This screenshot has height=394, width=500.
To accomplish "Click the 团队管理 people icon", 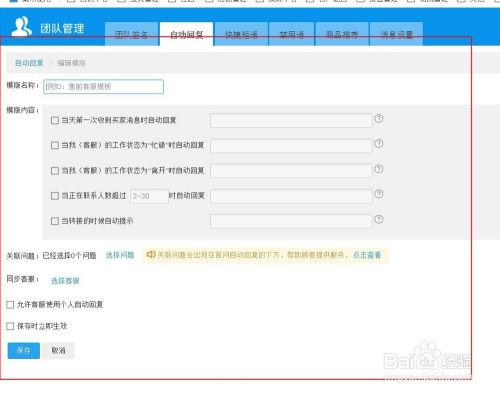I will (22, 27).
